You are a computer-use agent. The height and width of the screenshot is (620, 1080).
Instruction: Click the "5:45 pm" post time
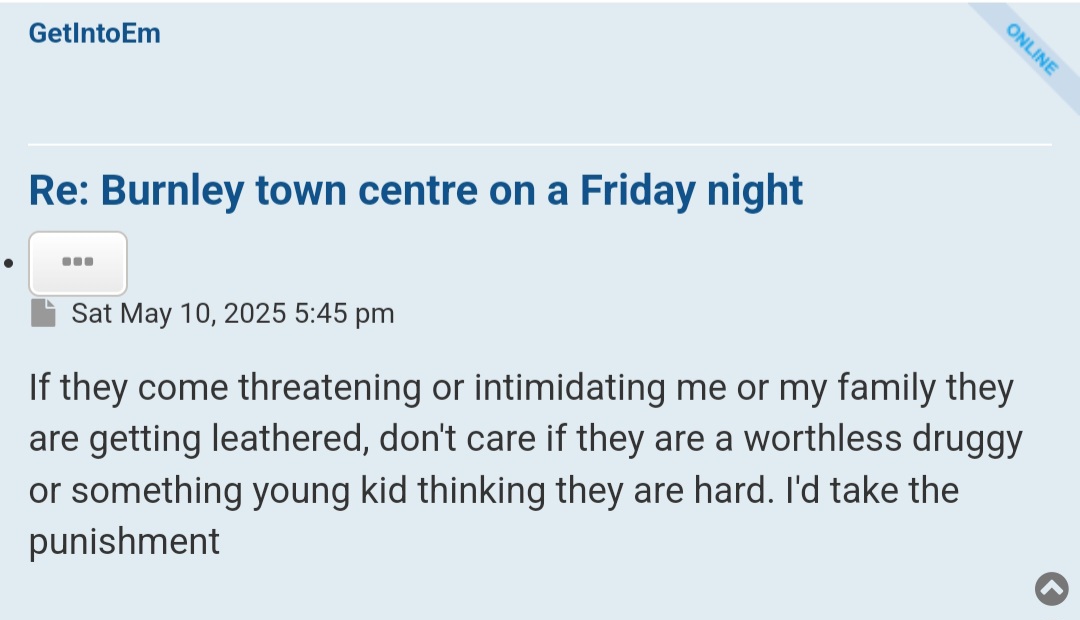coord(345,313)
